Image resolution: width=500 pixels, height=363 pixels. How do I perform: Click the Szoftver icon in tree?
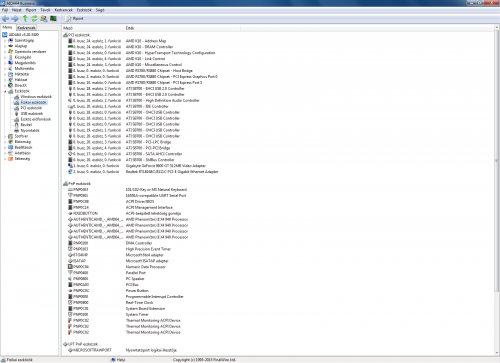(10, 136)
